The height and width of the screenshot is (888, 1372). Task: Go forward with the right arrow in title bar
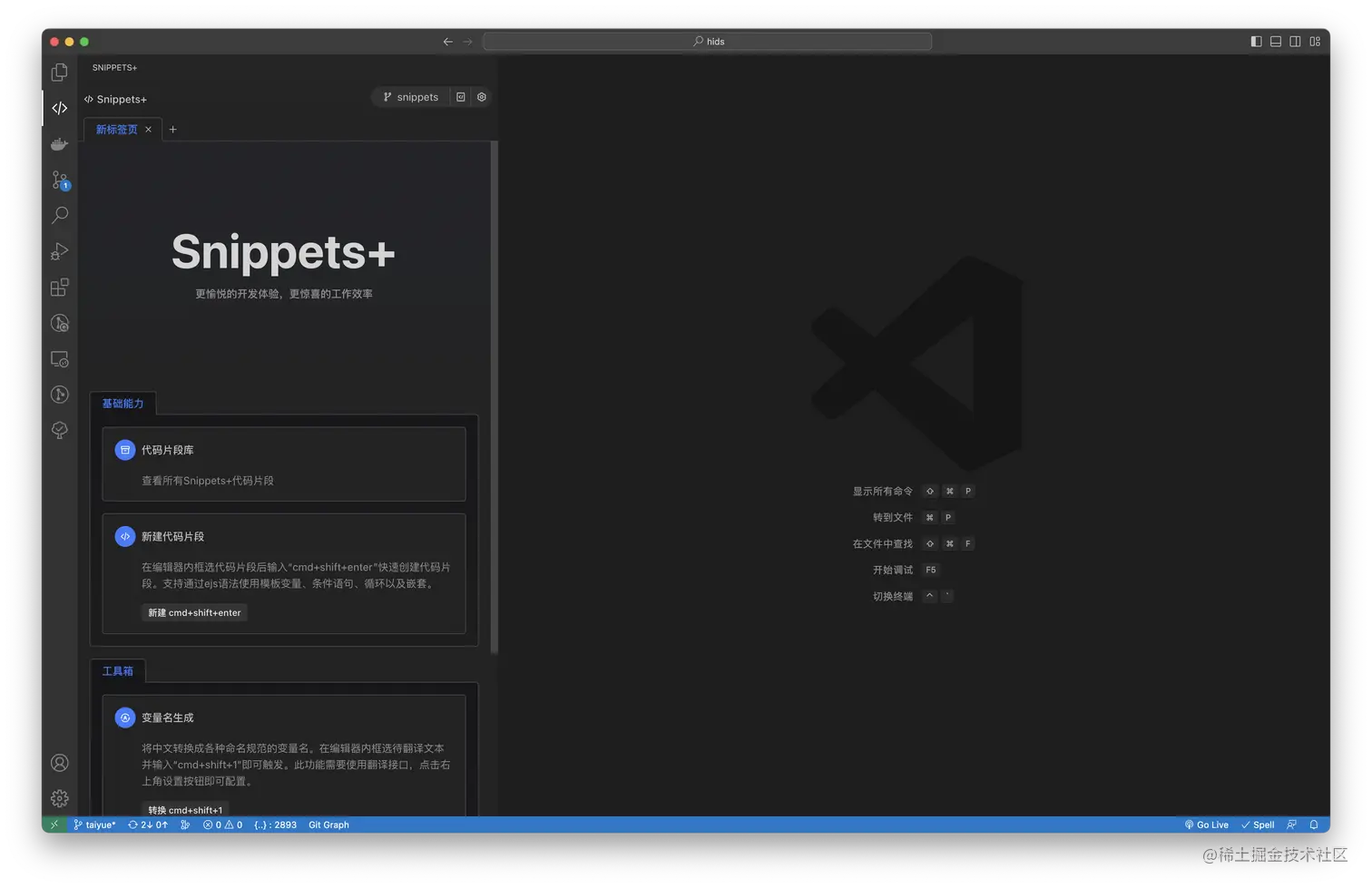pyautogui.click(x=468, y=42)
